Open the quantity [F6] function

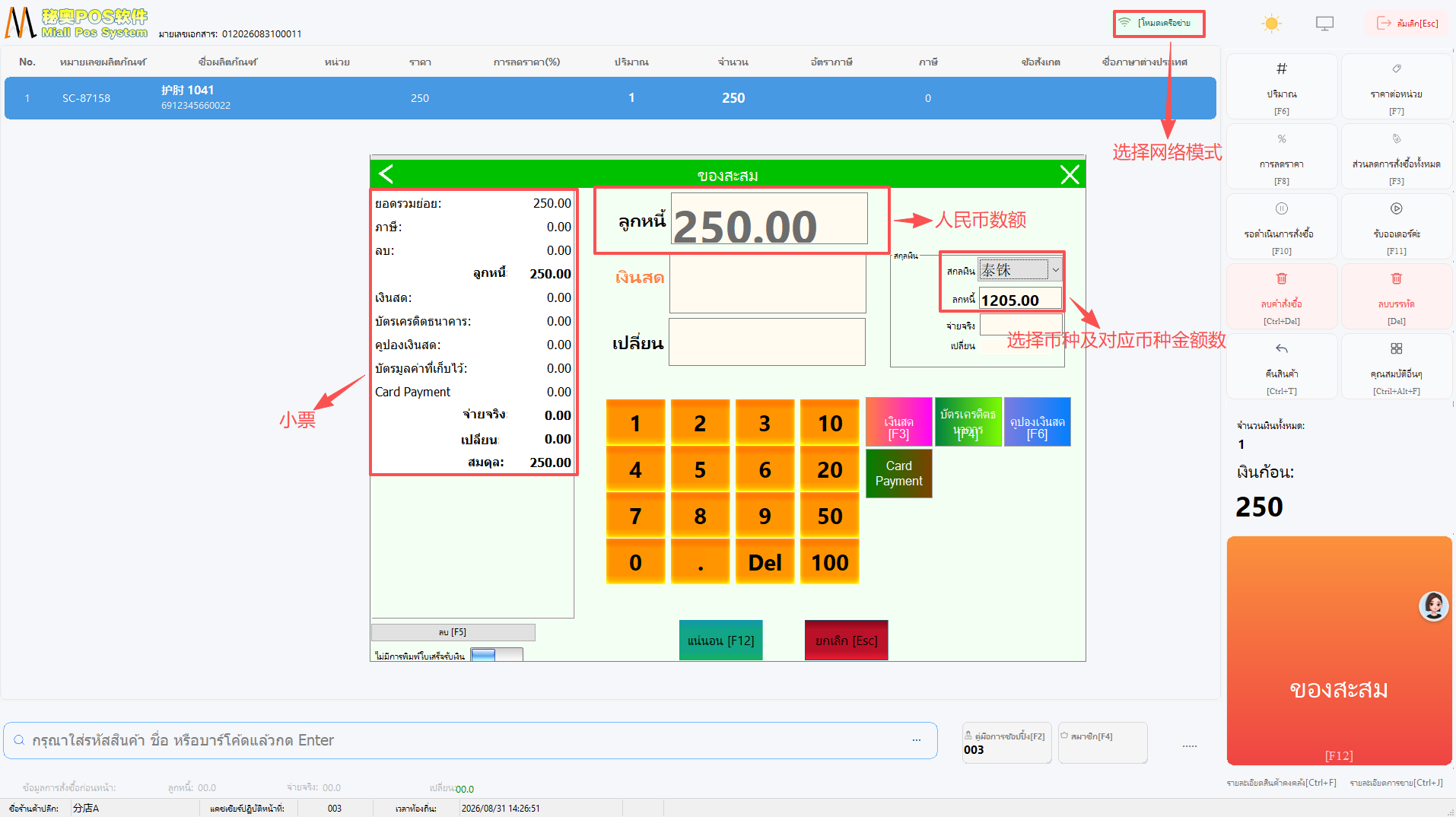(1282, 86)
